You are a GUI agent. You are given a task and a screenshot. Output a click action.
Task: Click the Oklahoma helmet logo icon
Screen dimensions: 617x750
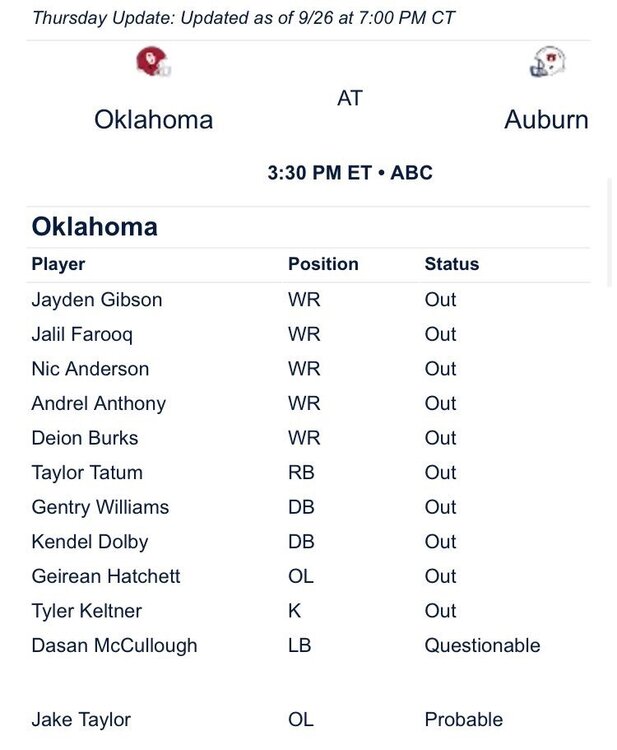pyautogui.click(x=153, y=63)
